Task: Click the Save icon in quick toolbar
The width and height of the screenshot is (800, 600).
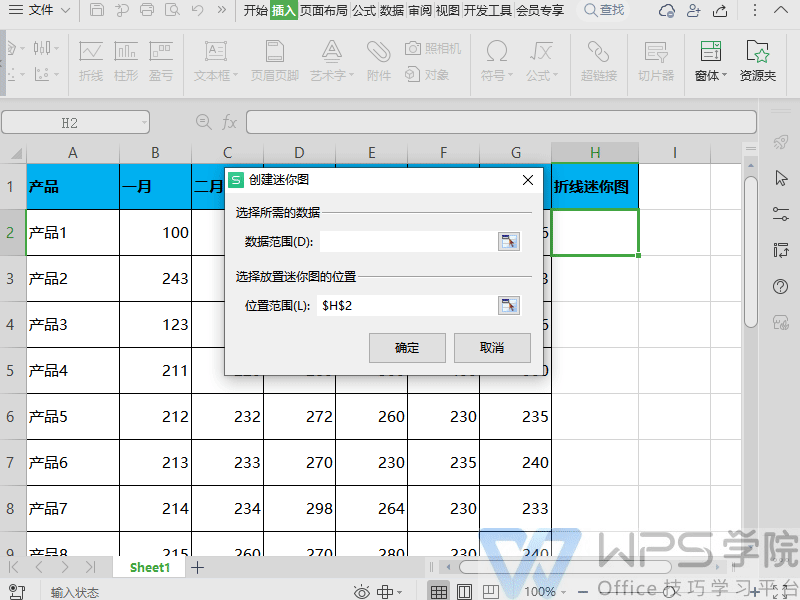Action: click(97, 10)
